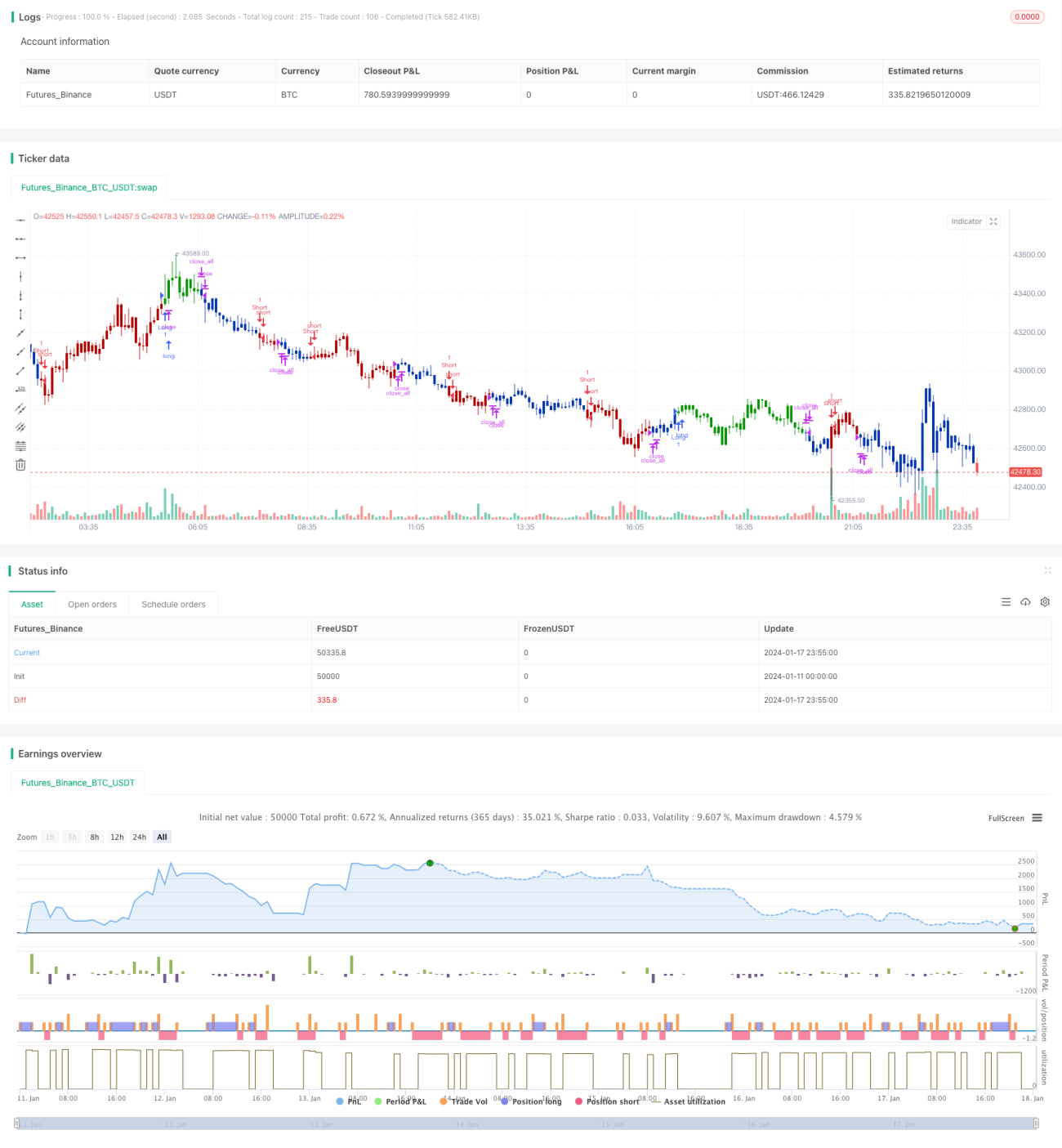The height and width of the screenshot is (1148, 1062).
Task: Click the trash icon to delete drawings
Action: click(x=20, y=465)
